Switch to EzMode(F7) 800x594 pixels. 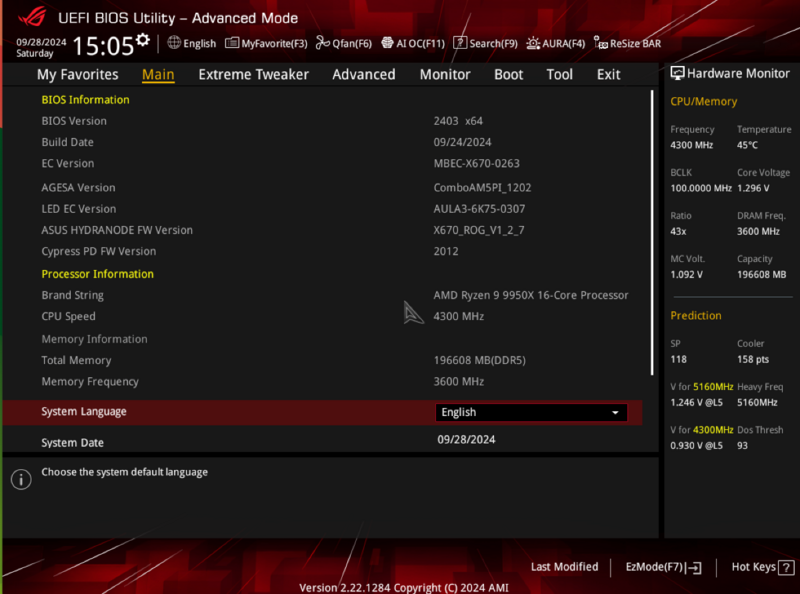[x=663, y=567]
